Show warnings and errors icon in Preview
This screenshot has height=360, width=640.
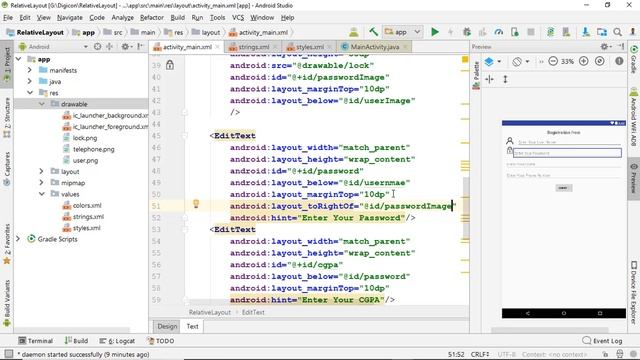click(619, 61)
